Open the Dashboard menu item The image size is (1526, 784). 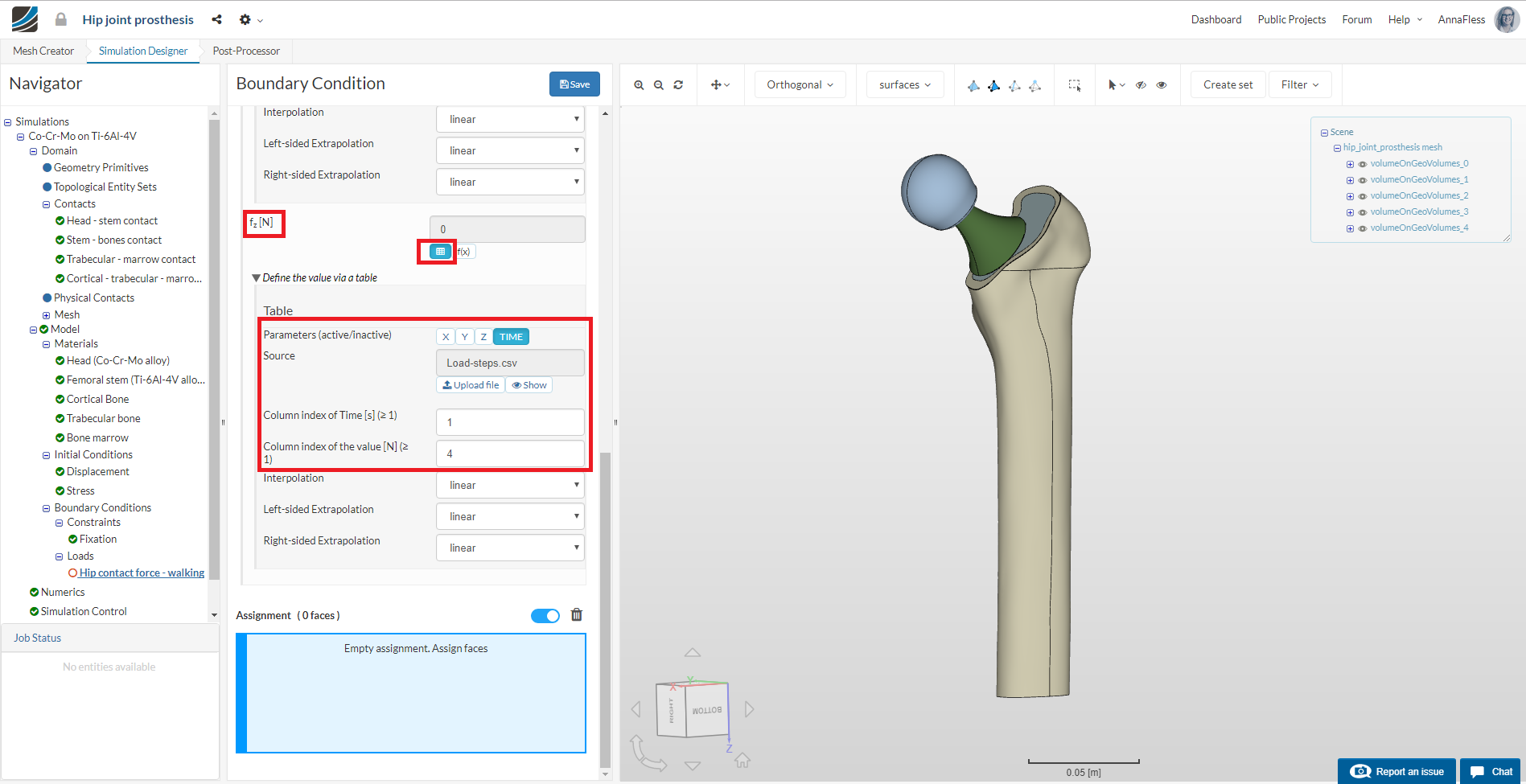point(1216,19)
